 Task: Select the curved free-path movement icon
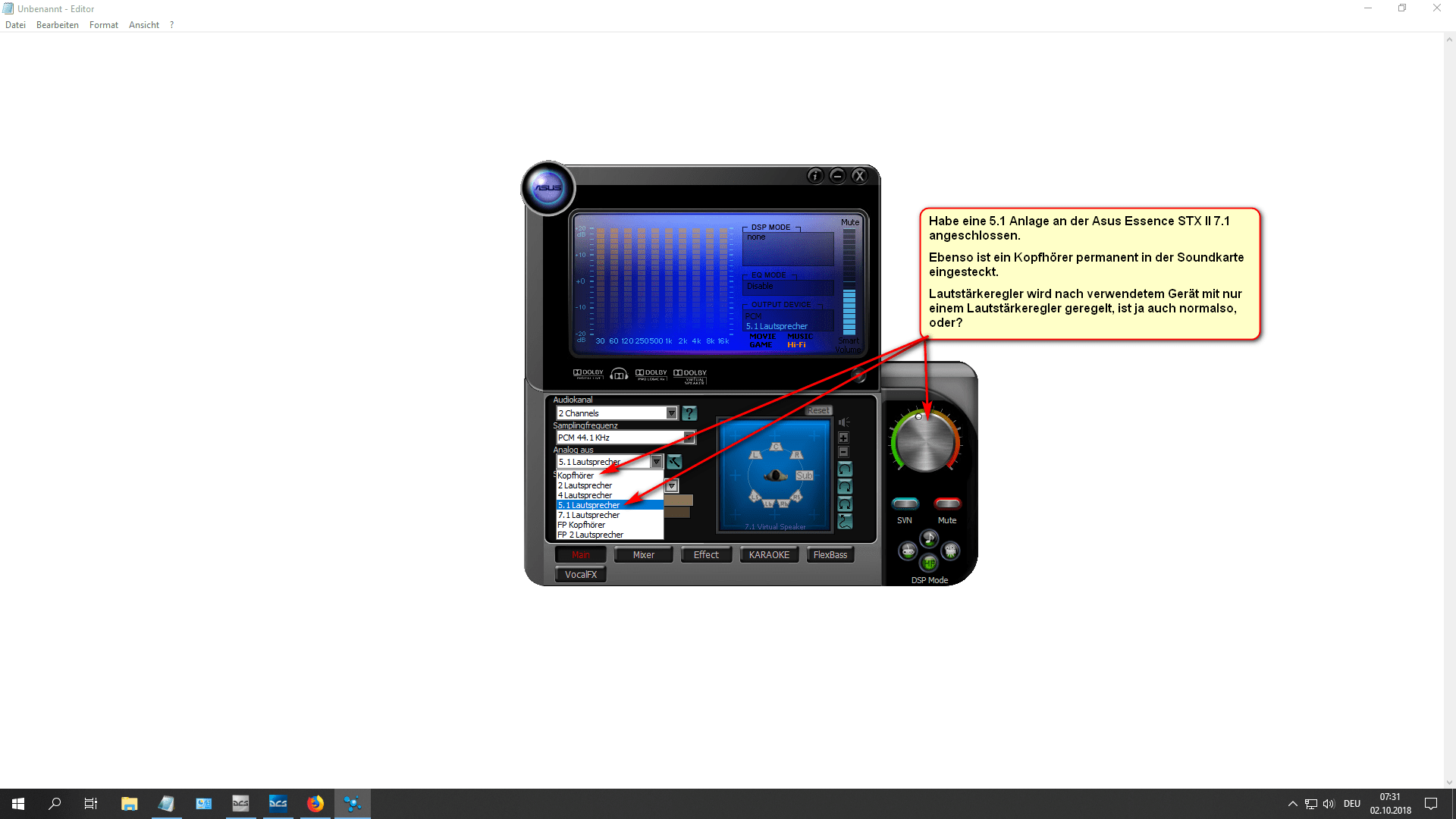[845, 522]
